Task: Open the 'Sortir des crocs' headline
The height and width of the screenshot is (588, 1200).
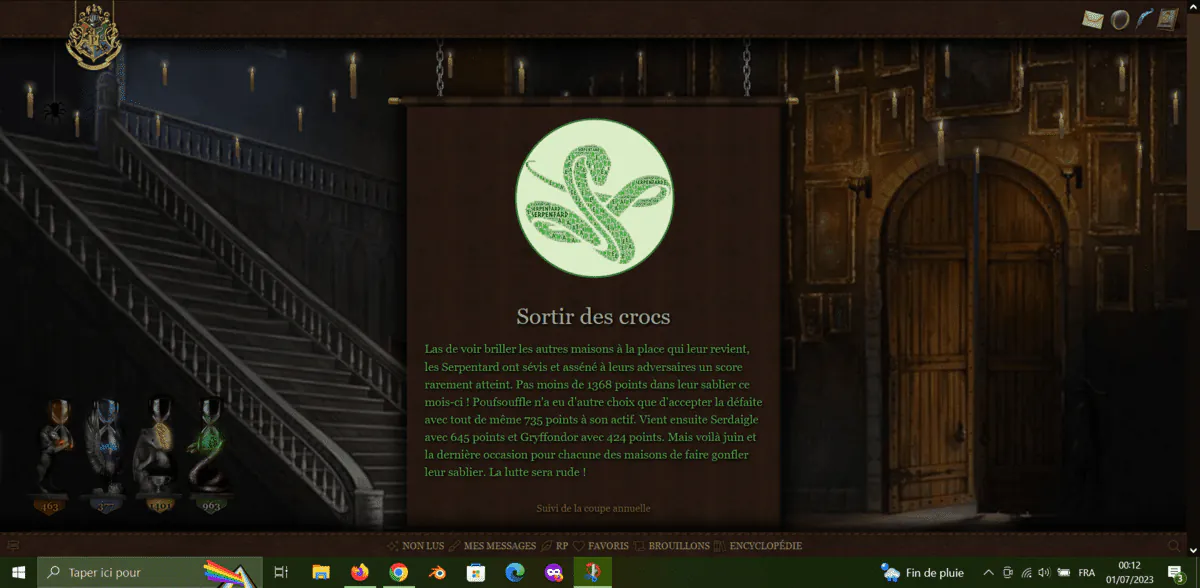Action: tap(593, 317)
